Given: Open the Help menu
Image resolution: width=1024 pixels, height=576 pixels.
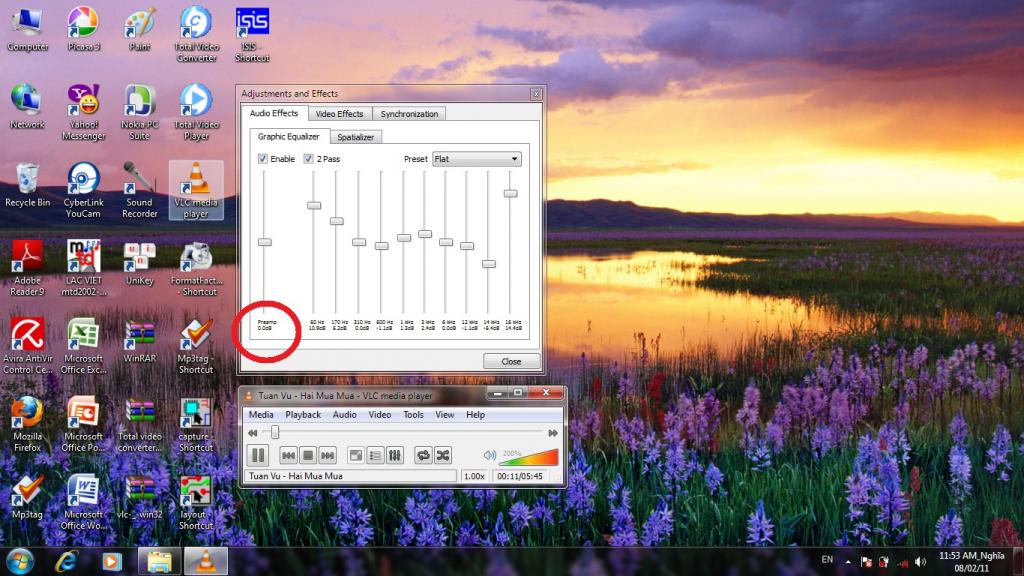Looking at the screenshot, I should tap(475, 415).
